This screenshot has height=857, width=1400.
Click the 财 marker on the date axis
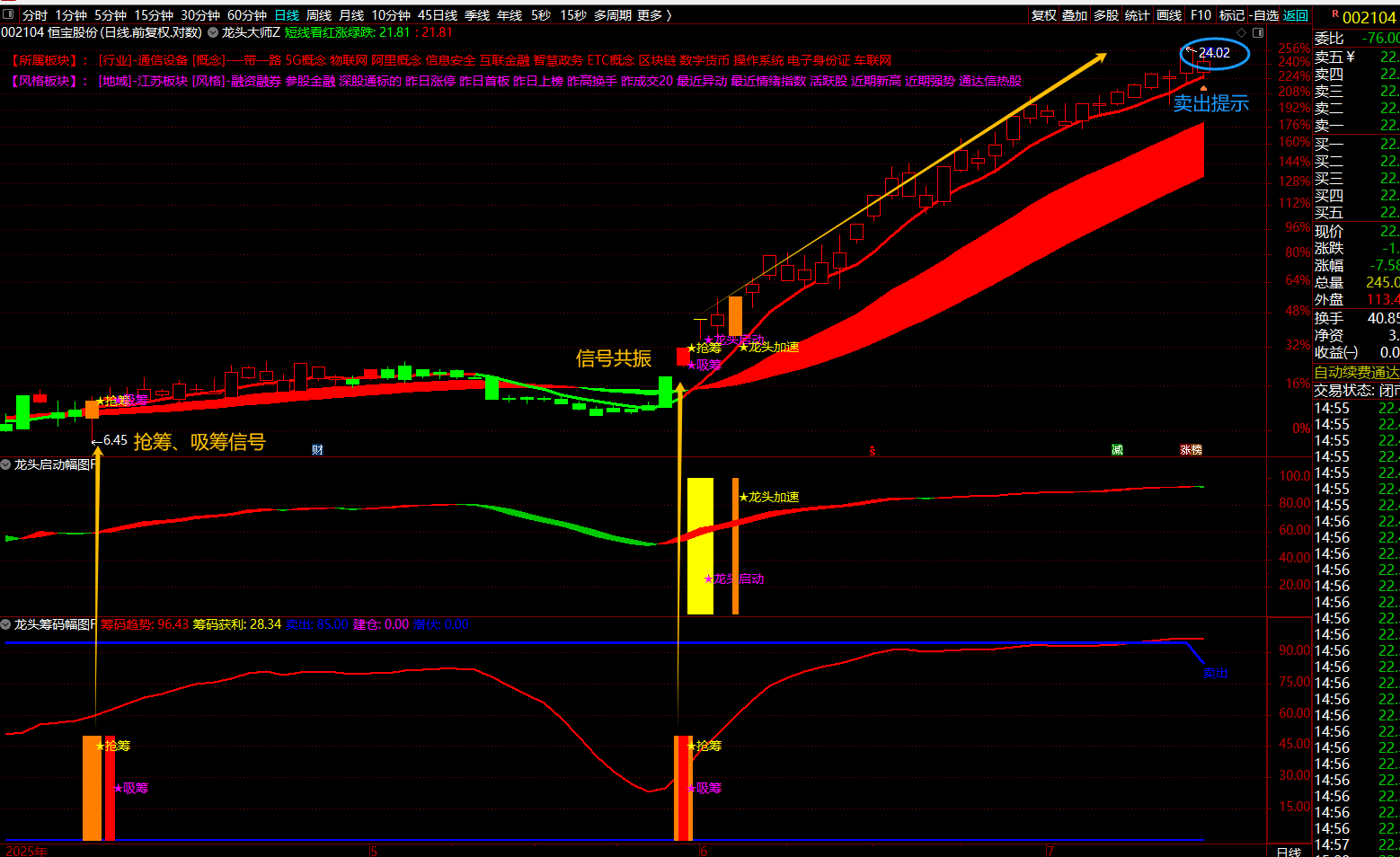click(317, 450)
